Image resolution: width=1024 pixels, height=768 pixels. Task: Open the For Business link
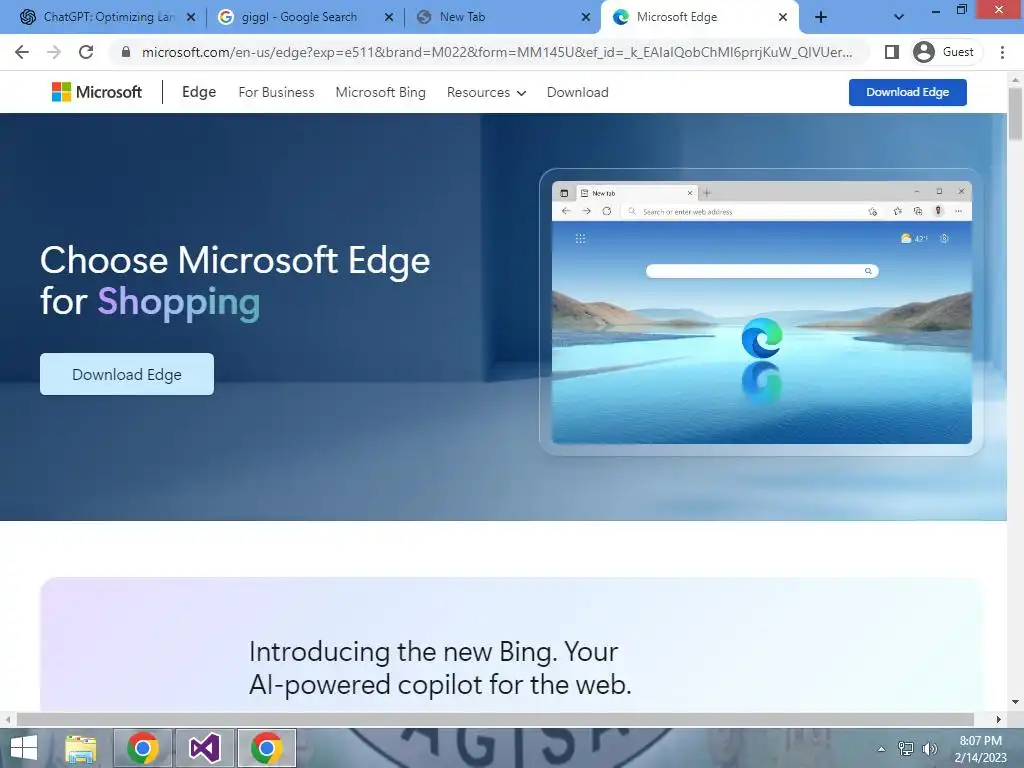pyautogui.click(x=276, y=93)
